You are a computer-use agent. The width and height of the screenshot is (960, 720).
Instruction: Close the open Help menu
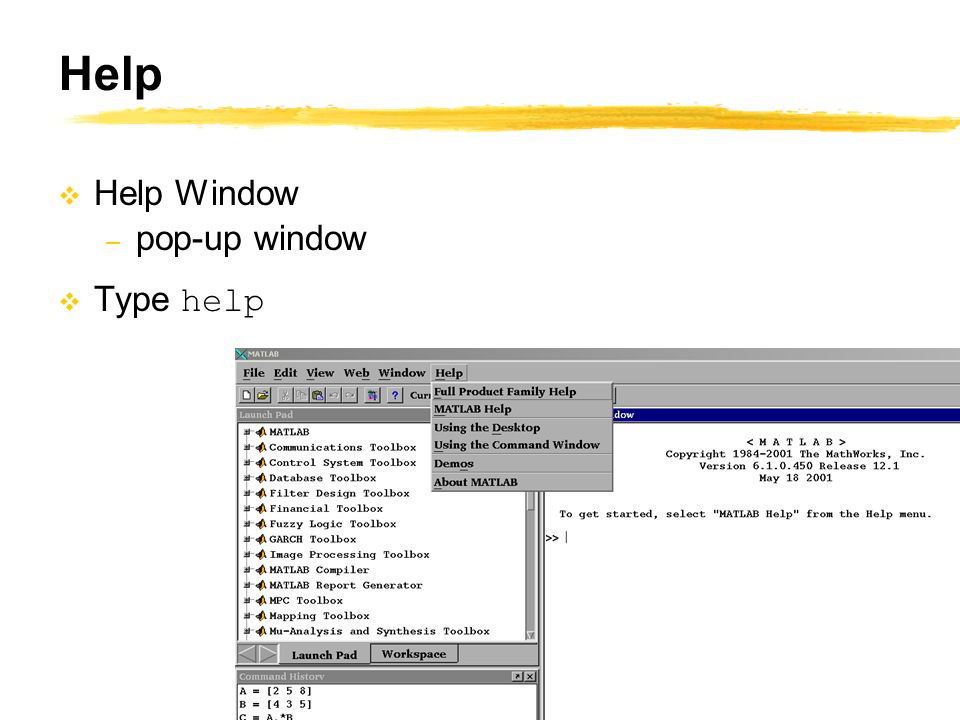pyautogui.click(x=449, y=373)
